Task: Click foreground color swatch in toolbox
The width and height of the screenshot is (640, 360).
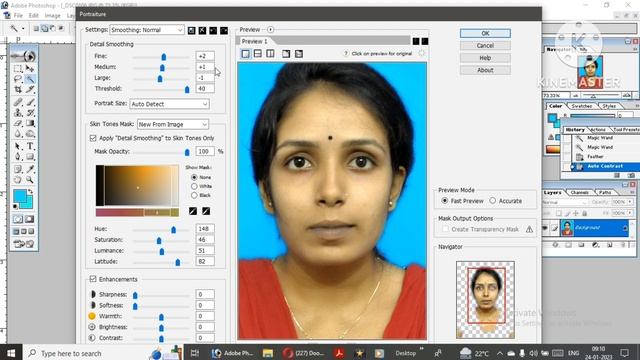Action: click(x=19, y=196)
